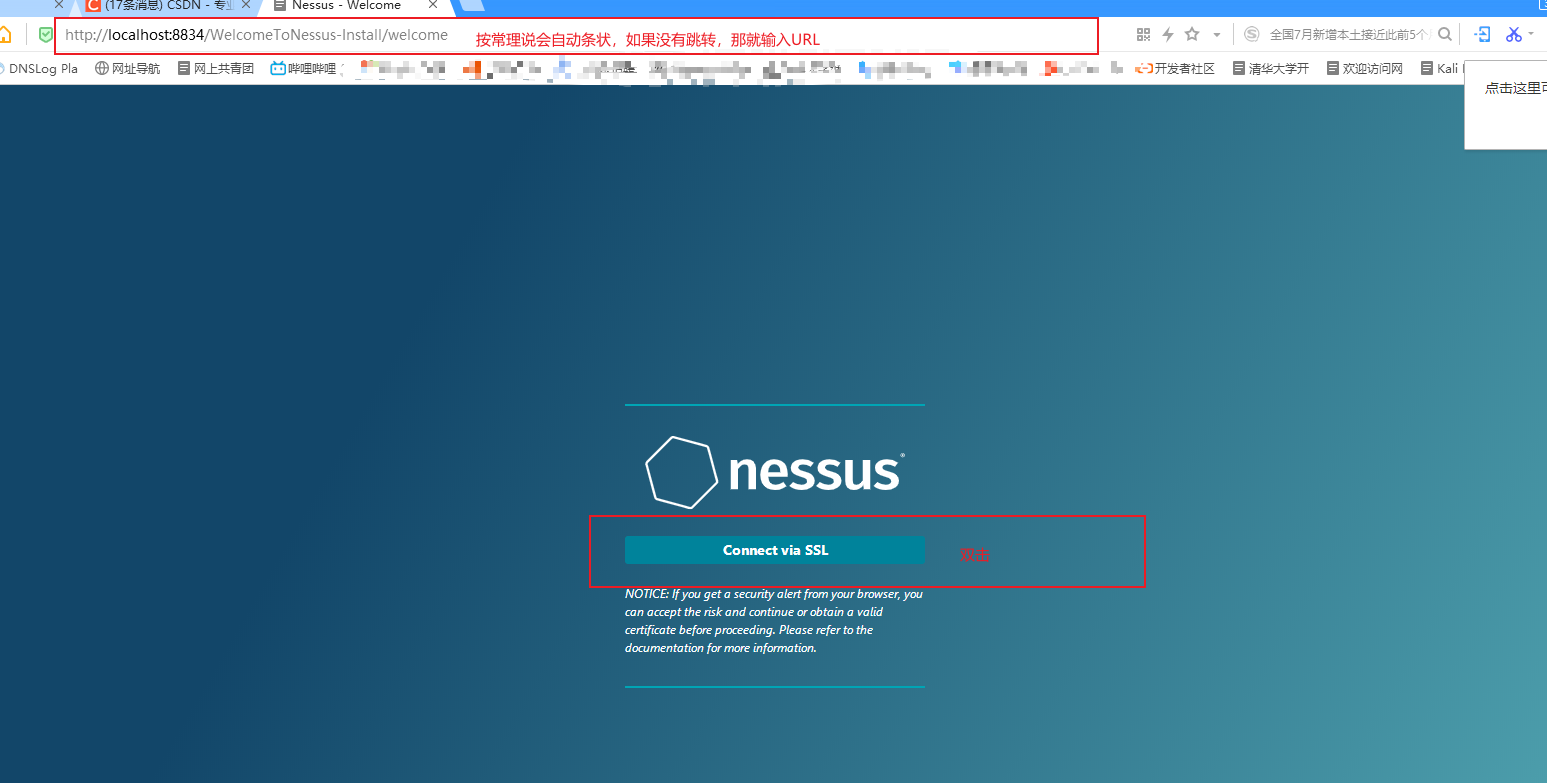Image resolution: width=1547 pixels, height=783 pixels.
Task: Close the CSDN tab
Action: tap(246, 5)
